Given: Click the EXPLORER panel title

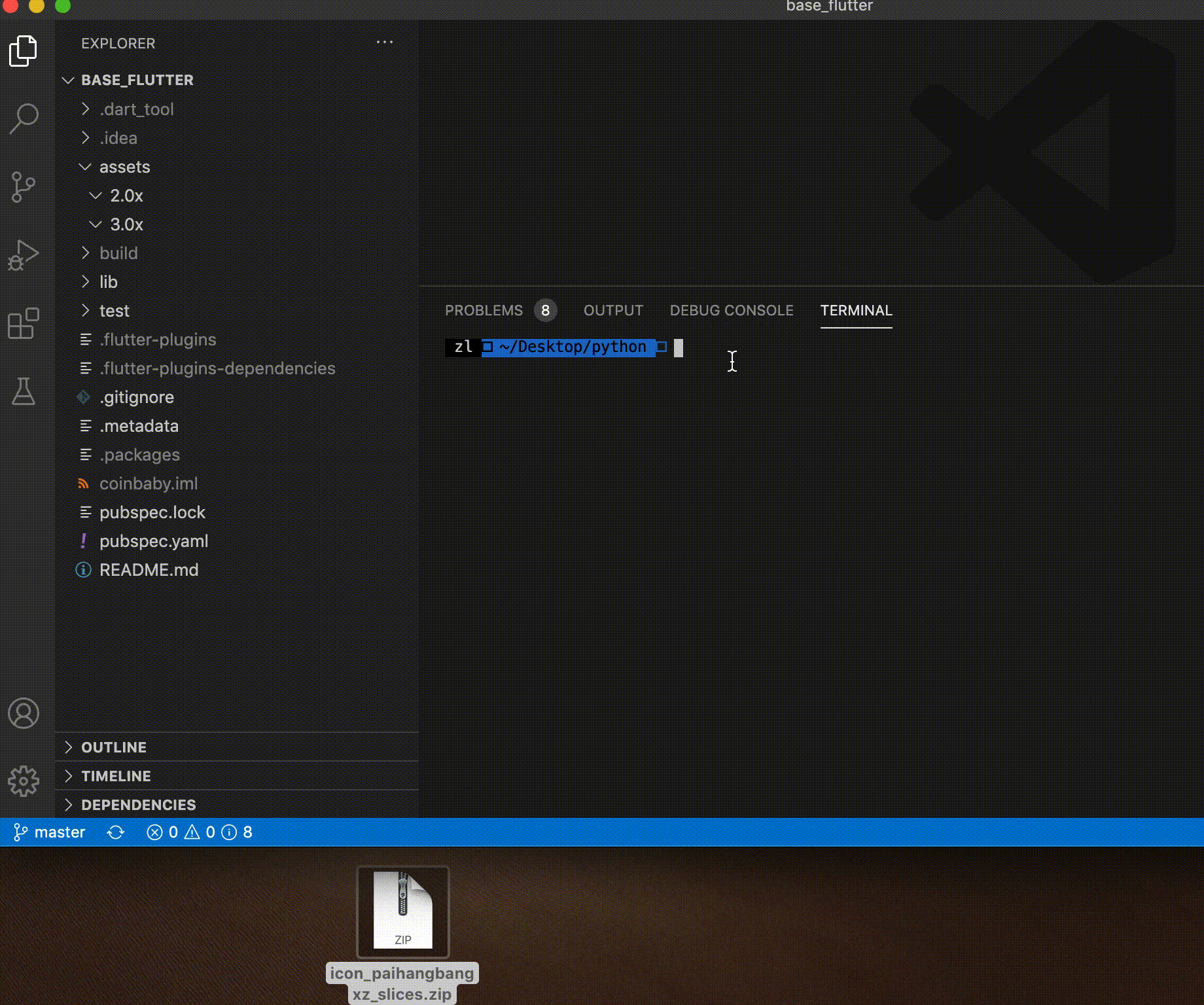Looking at the screenshot, I should point(118,43).
